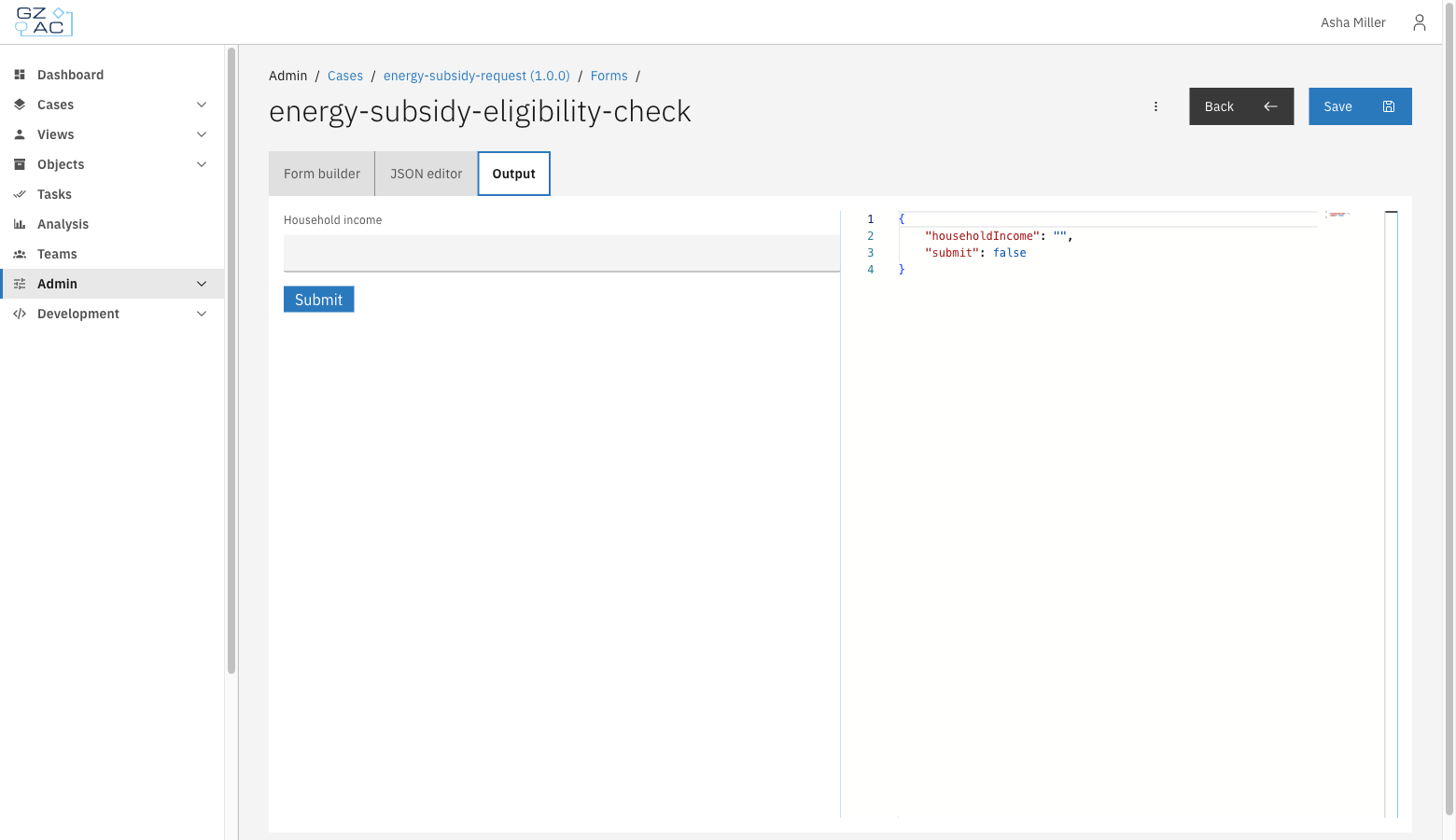This screenshot has height=840, width=1456.
Task: Click the GZAC logo
Action: 44,21
